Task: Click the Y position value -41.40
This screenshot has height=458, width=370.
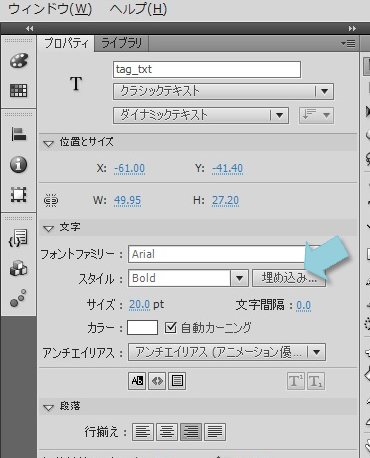Action: click(227, 168)
